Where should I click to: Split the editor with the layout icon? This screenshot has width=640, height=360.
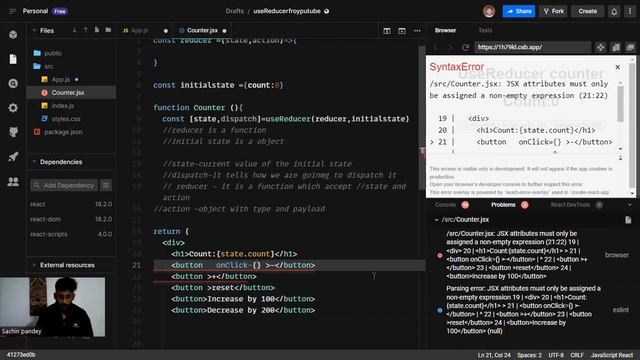pyautogui.click(x=387, y=31)
